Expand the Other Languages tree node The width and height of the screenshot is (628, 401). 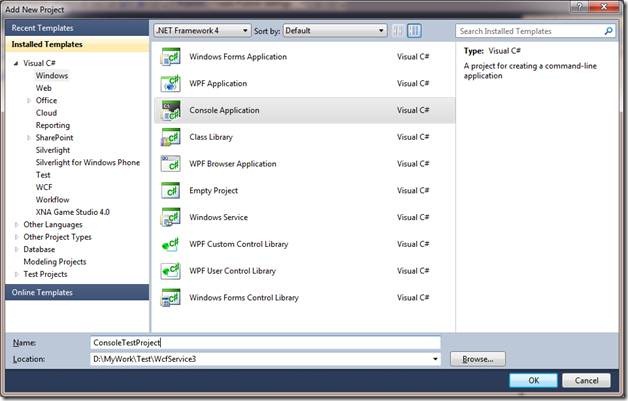[x=17, y=225]
